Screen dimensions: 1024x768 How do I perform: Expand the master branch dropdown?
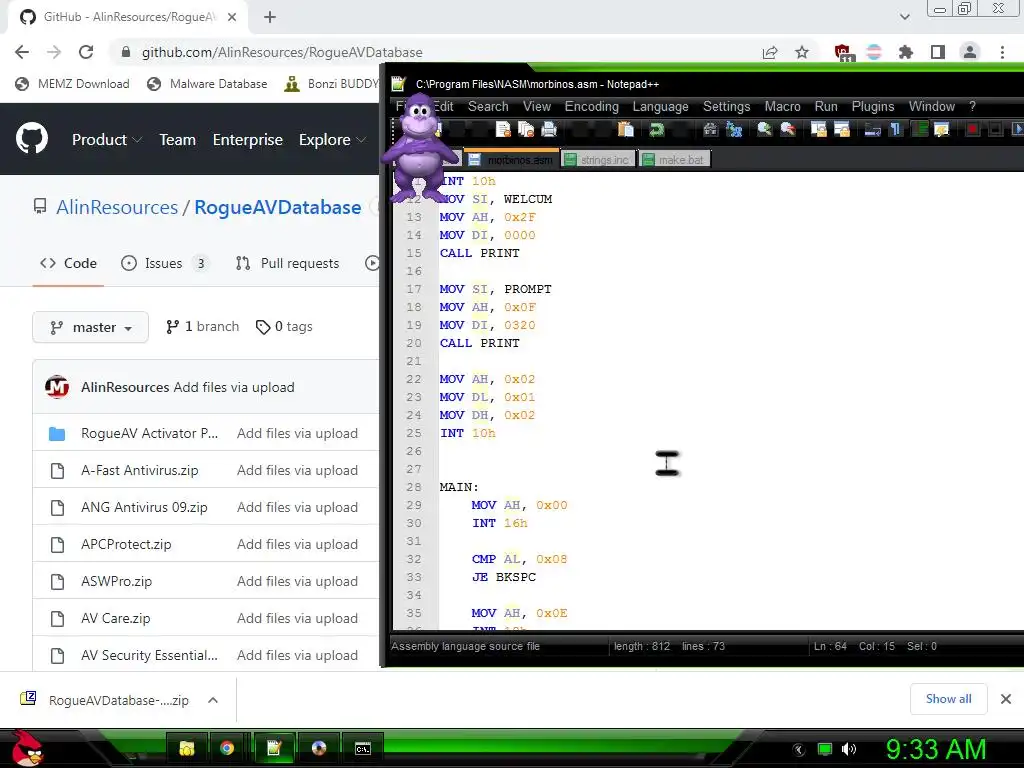tap(90, 327)
